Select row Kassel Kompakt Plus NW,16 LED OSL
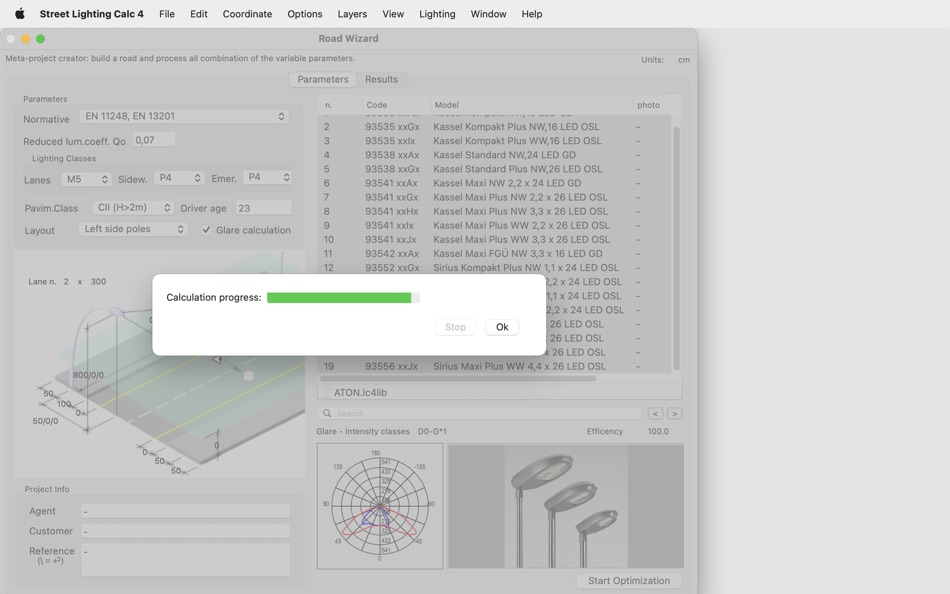Screen dimensions: 950x594 (494, 127)
